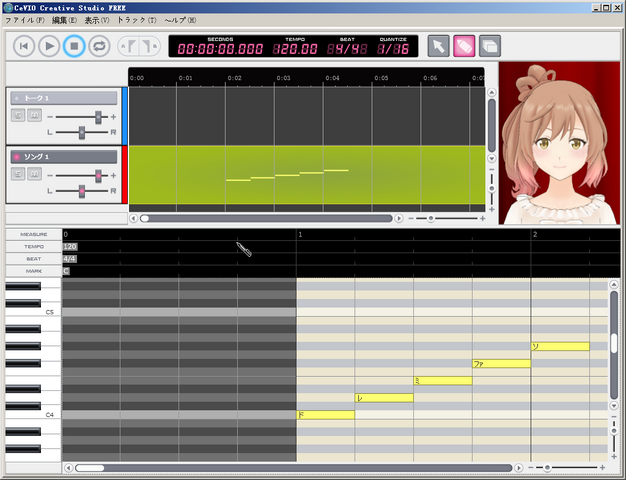Open the ファイル menu

point(25,20)
